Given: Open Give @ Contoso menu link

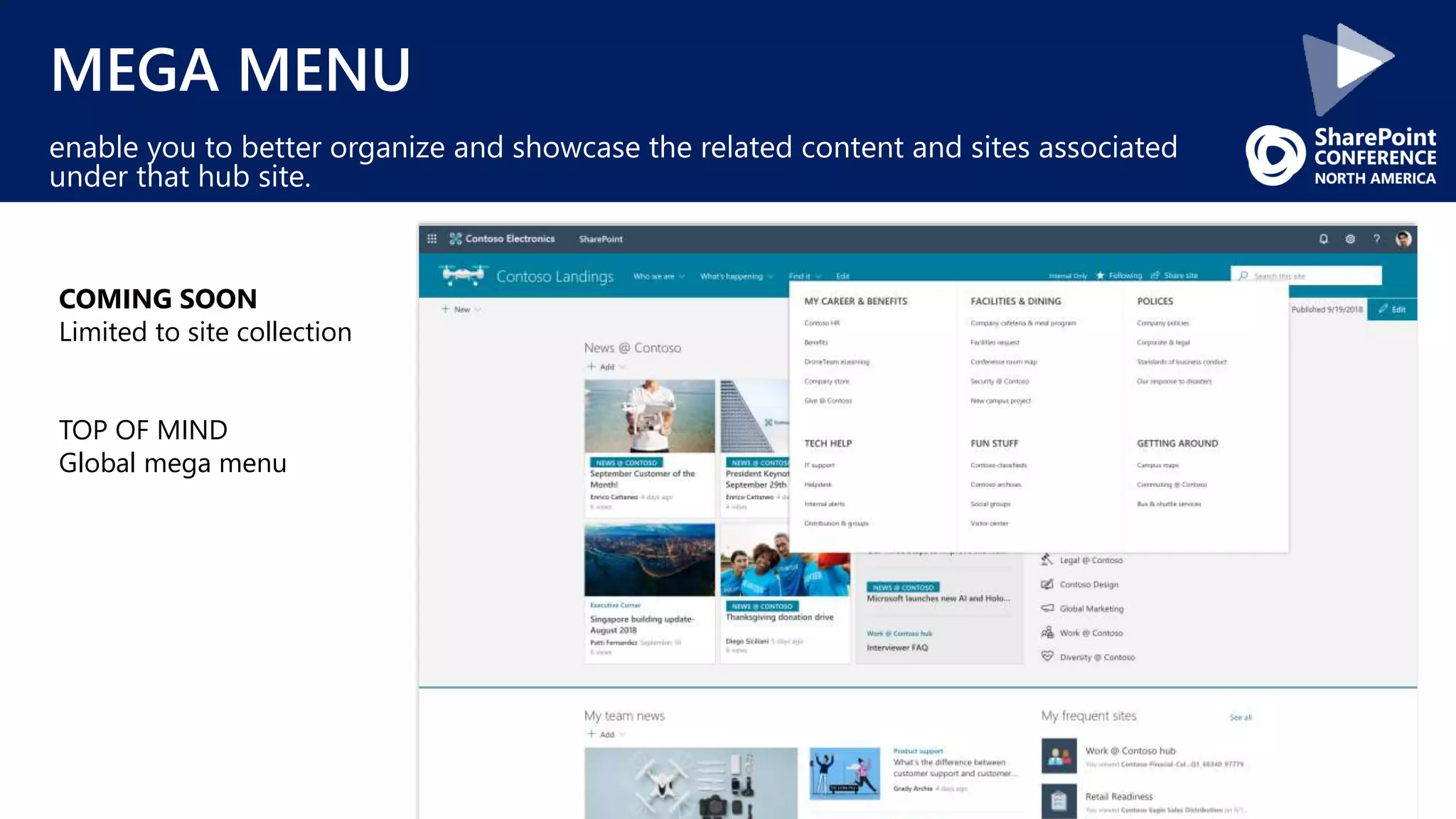Looking at the screenshot, I should pyautogui.click(x=828, y=400).
